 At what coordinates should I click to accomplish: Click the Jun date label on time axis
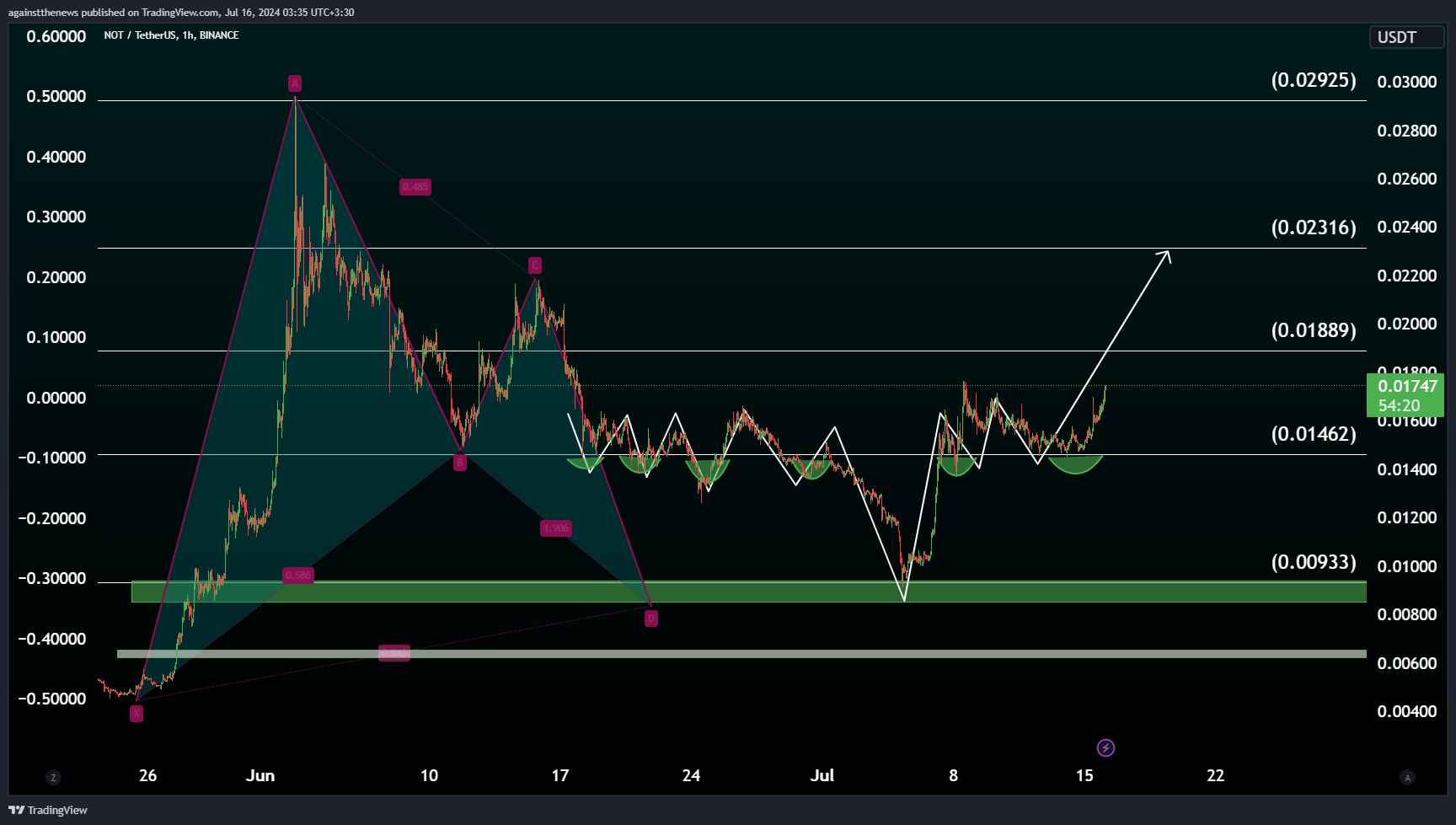click(x=260, y=775)
